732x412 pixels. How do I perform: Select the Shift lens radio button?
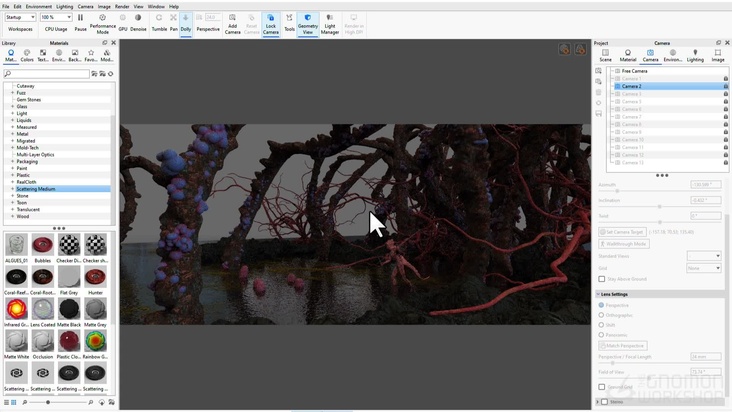click(601, 325)
